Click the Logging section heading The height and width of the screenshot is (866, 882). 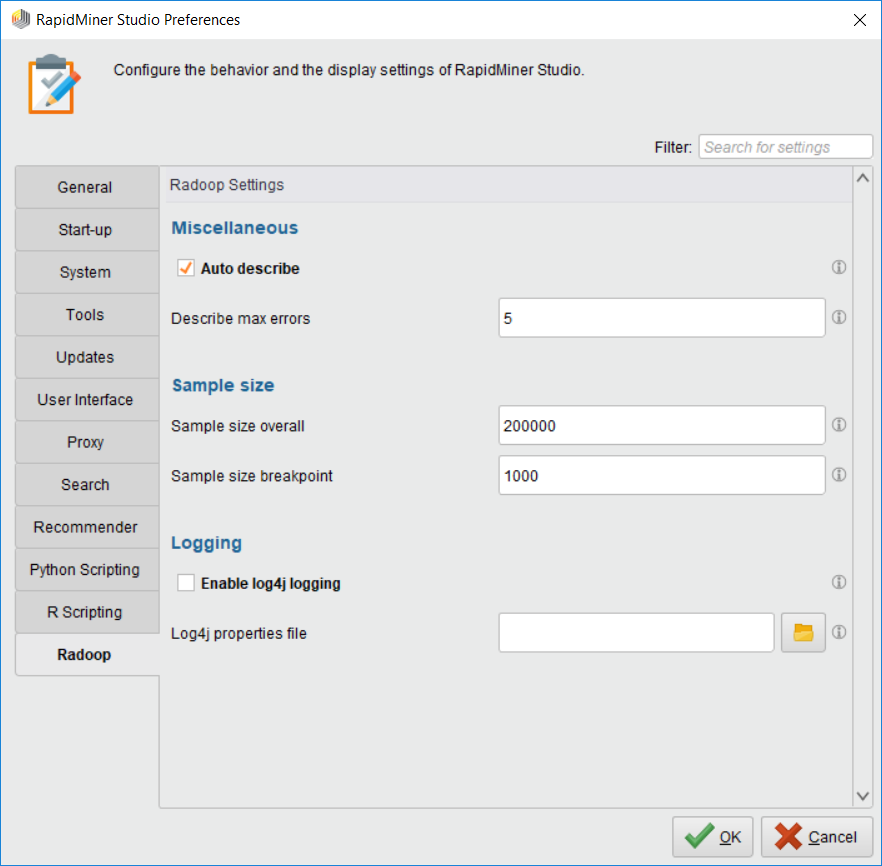click(x=206, y=543)
